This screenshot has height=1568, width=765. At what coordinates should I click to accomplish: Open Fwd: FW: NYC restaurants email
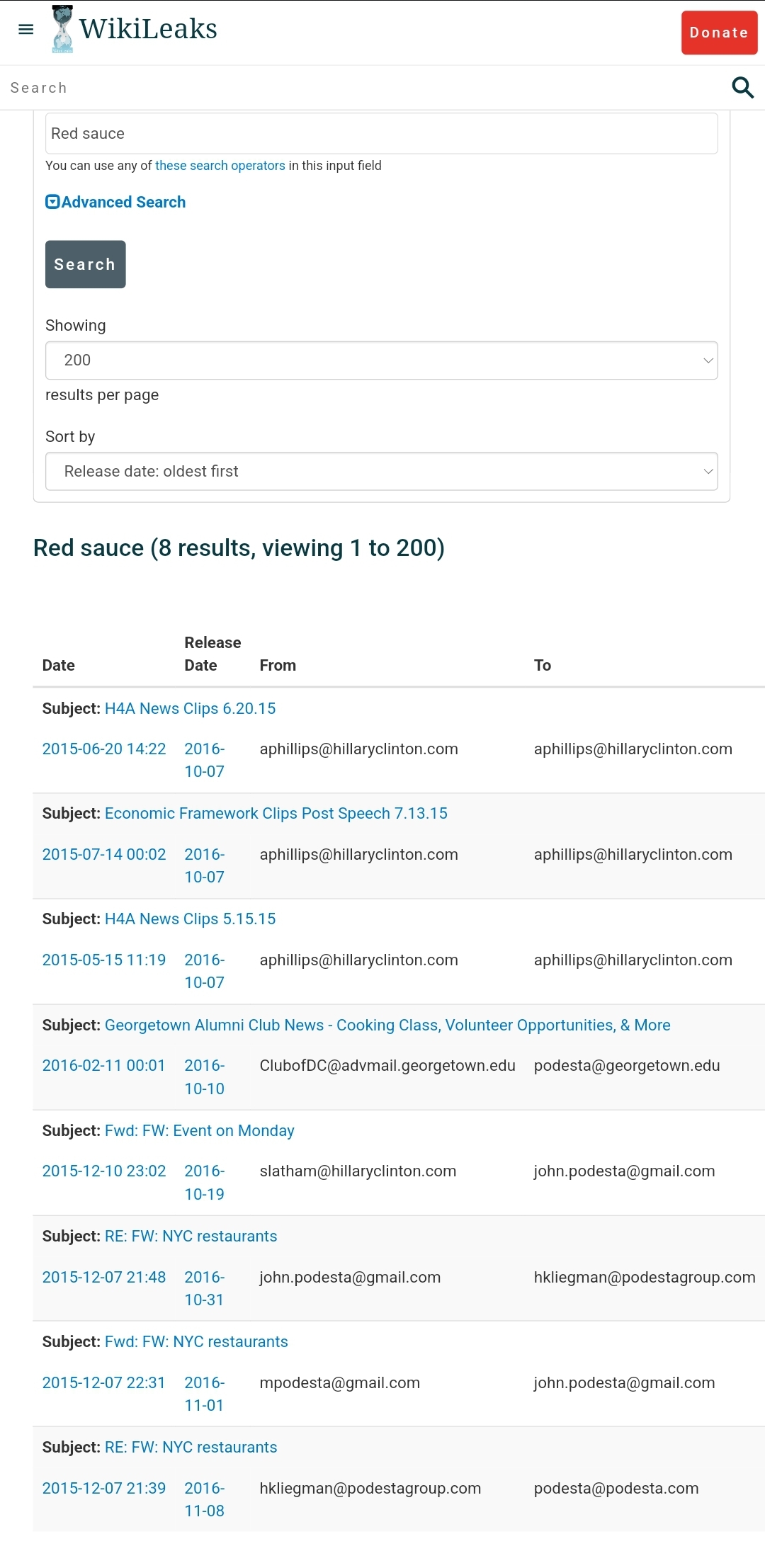point(196,1341)
